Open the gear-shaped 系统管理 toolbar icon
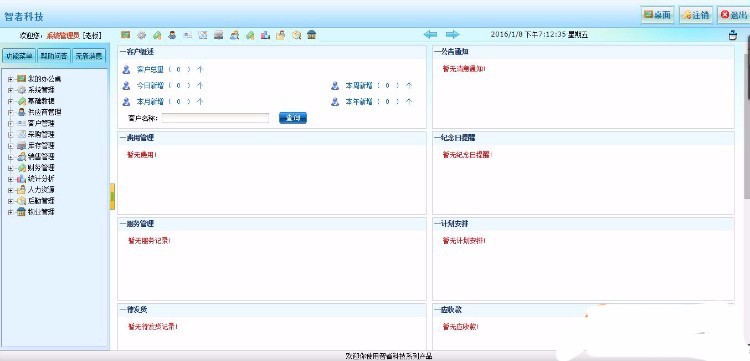The width and height of the screenshot is (750, 361). 141,35
